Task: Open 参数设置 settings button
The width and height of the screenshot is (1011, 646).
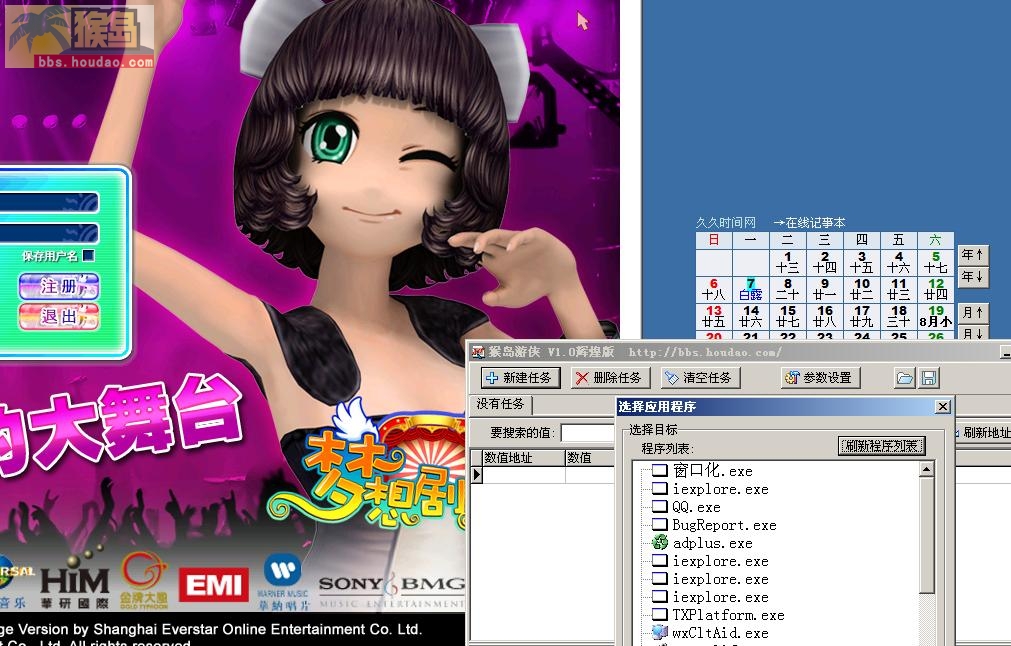Action: pyautogui.click(x=820, y=378)
